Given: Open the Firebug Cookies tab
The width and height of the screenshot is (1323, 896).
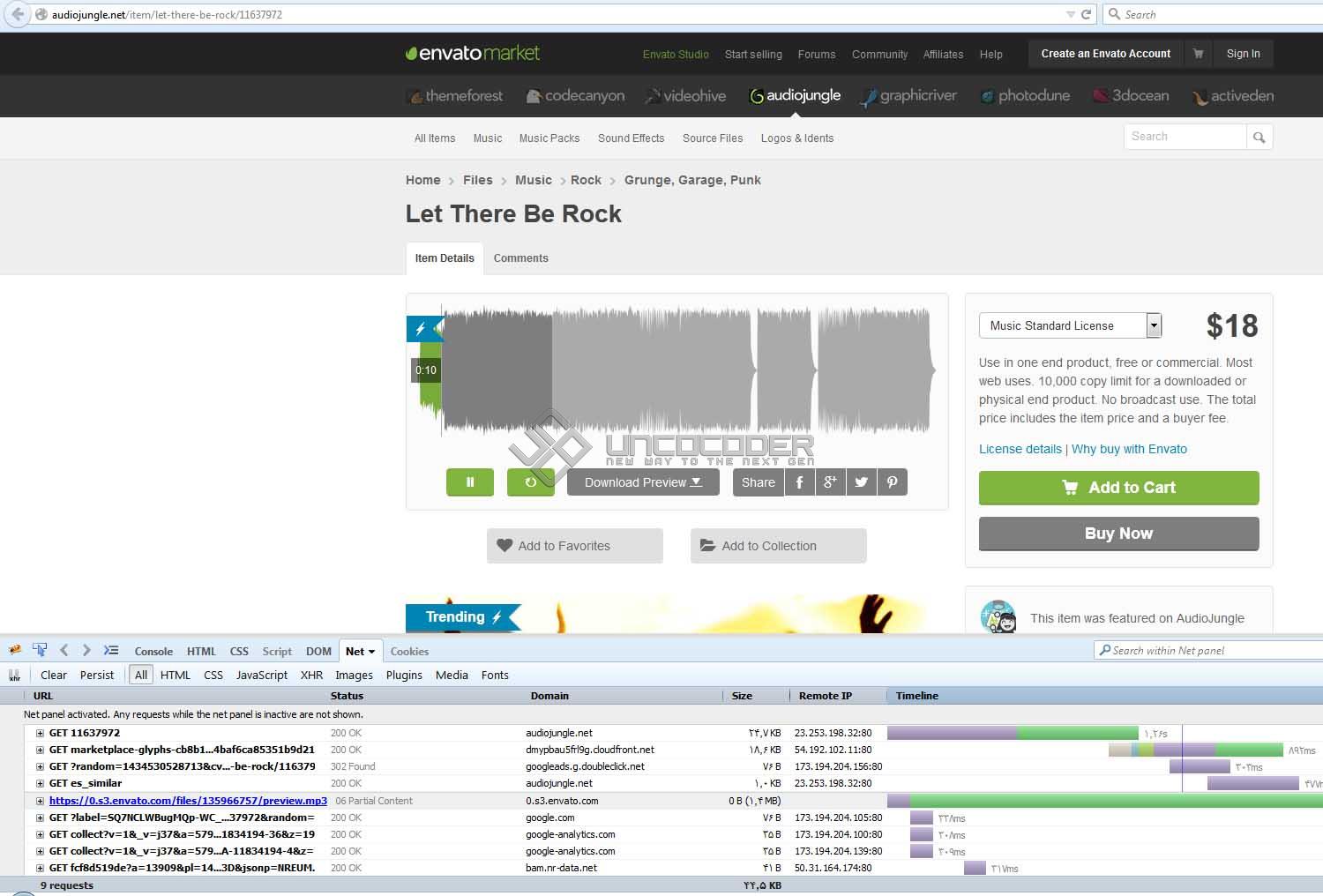Looking at the screenshot, I should (x=409, y=652).
